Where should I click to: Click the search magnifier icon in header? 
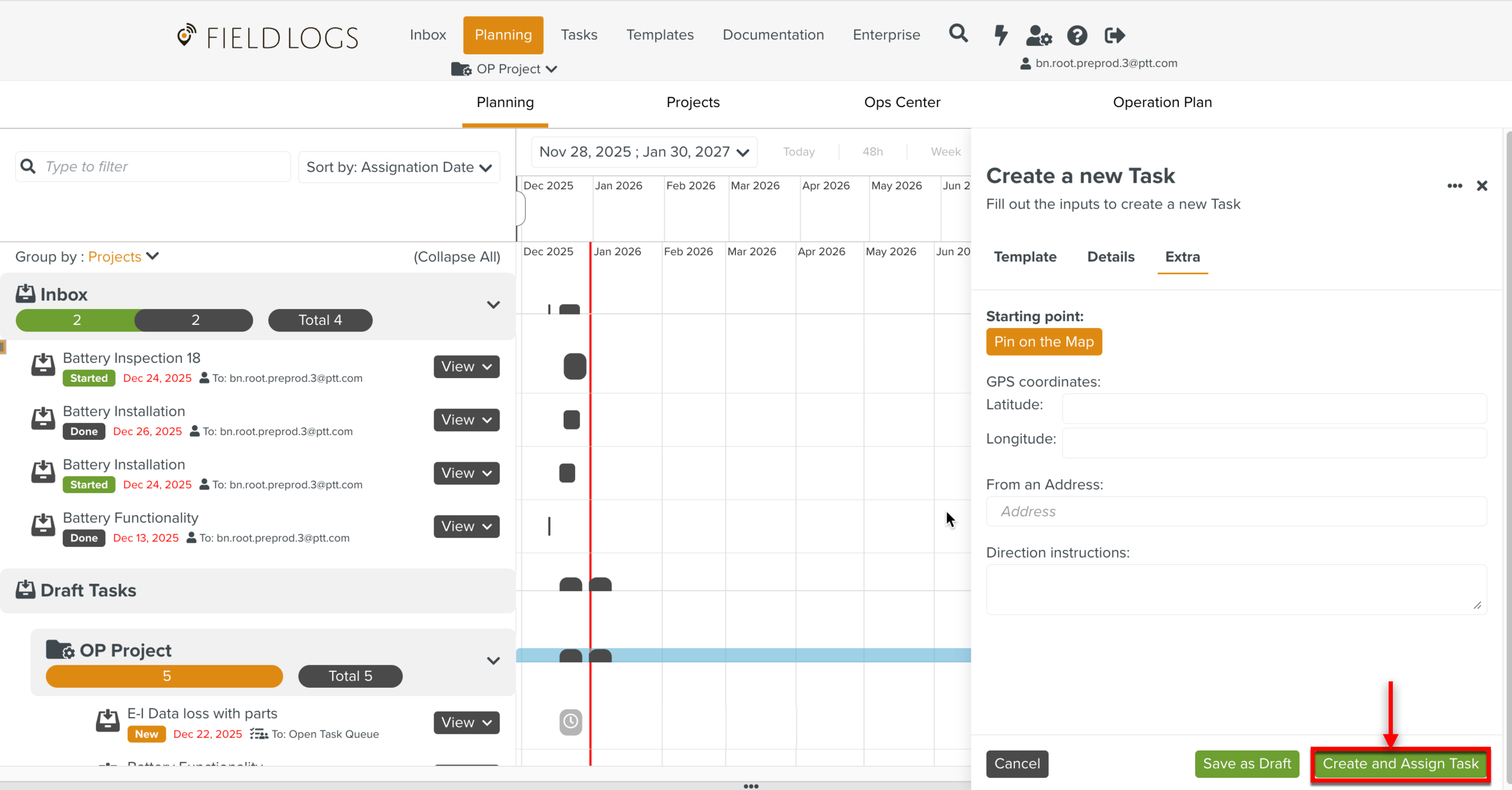tap(958, 34)
